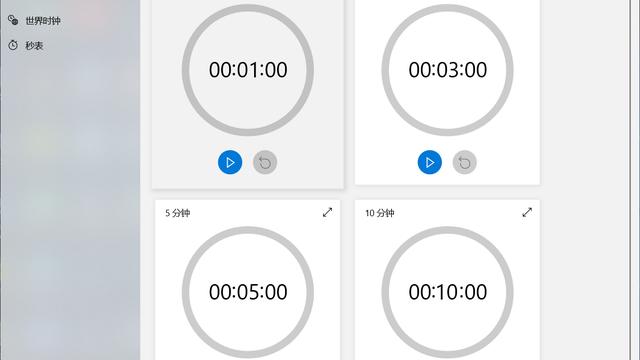
Task: Click the 10 分钟 timer title
Action: (380, 213)
